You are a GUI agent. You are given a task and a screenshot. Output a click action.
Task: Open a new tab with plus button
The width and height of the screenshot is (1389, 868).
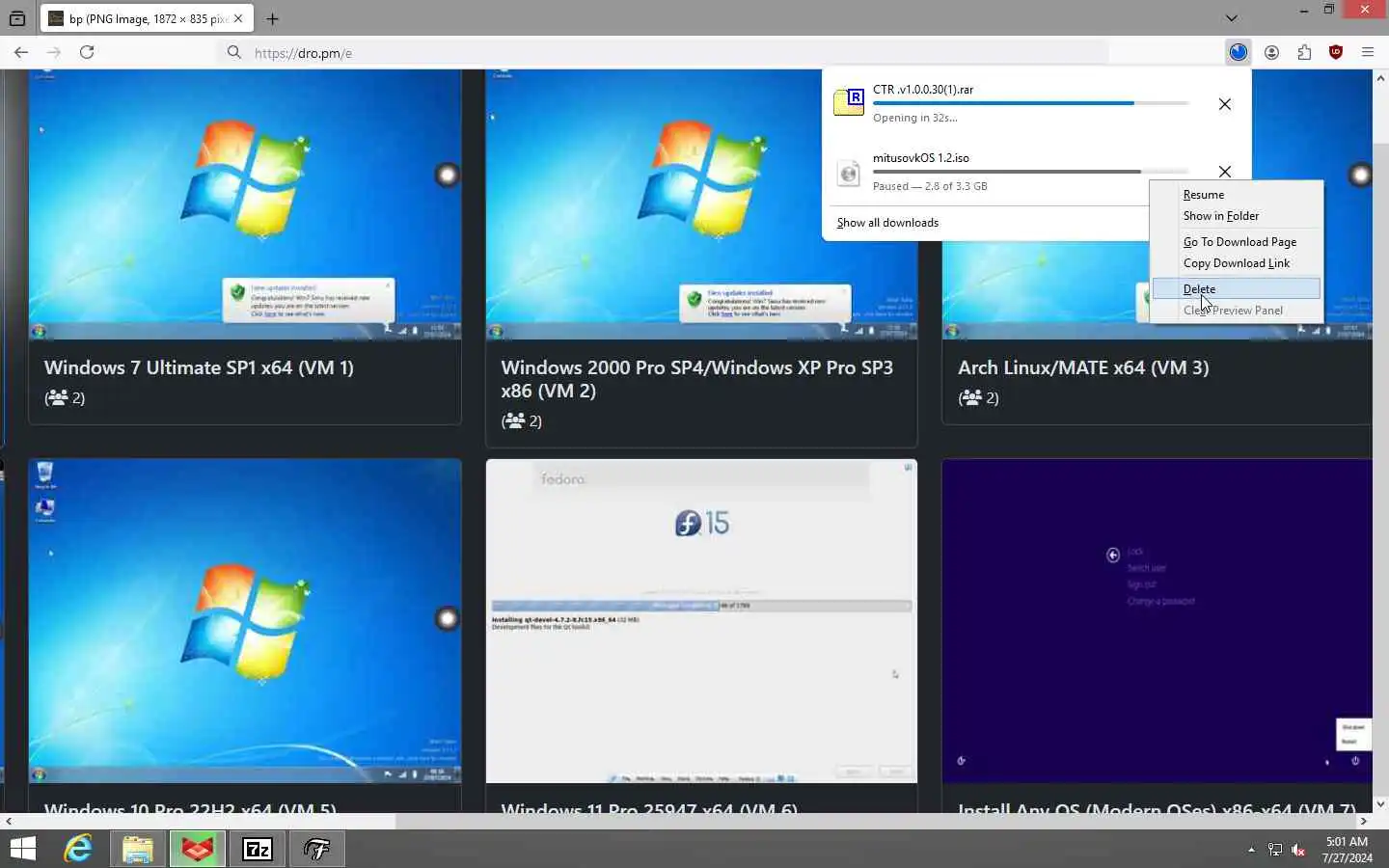tap(273, 18)
